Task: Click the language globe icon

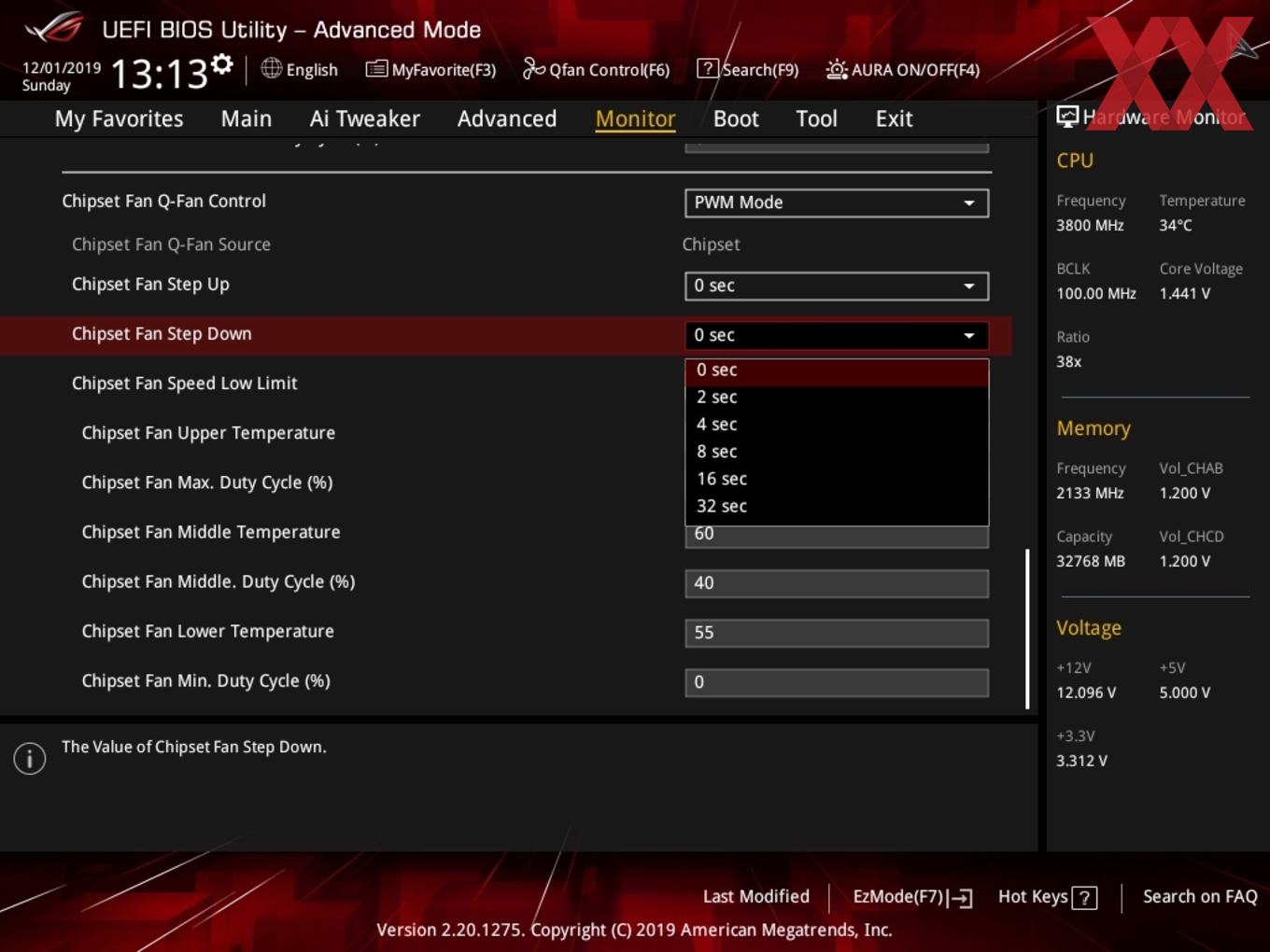Action: coord(271,68)
